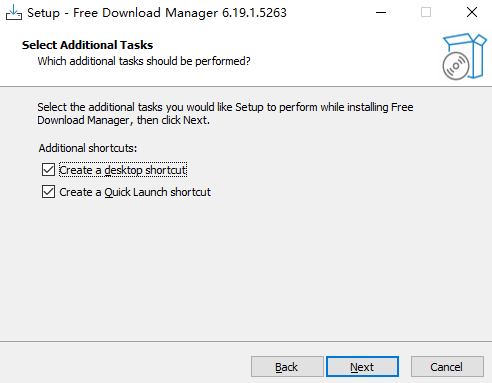The width and height of the screenshot is (492, 383).
Task: Click the empty gray area below the checkboxes
Action: [246, 267]
